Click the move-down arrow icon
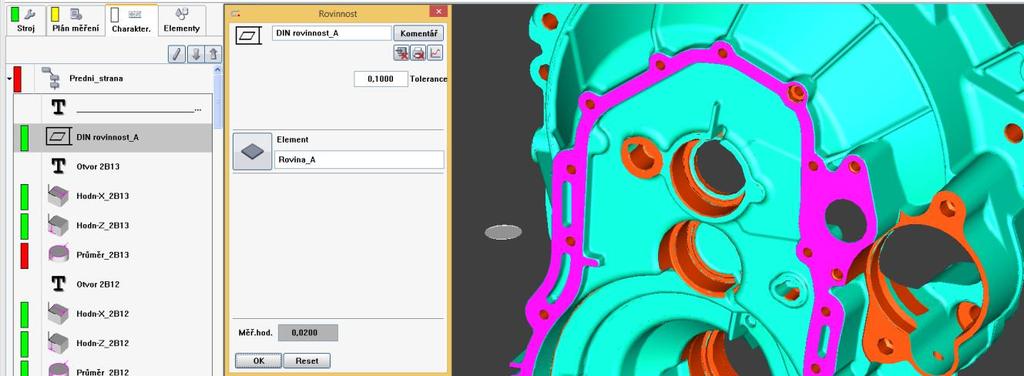This screenshot has width=1024, height=376. tap(195, 54)
